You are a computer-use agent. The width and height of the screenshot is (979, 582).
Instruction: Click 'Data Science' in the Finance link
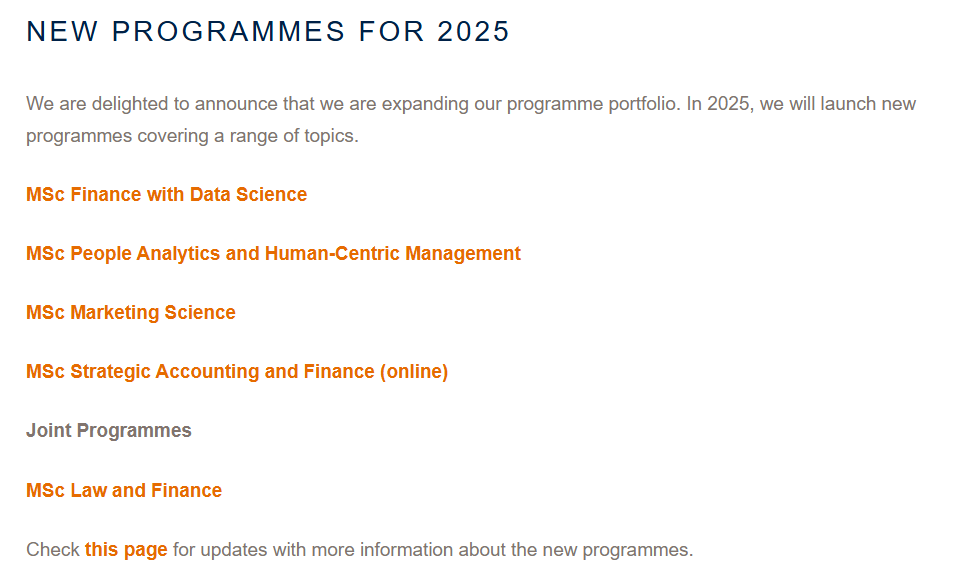pos(248,194)
